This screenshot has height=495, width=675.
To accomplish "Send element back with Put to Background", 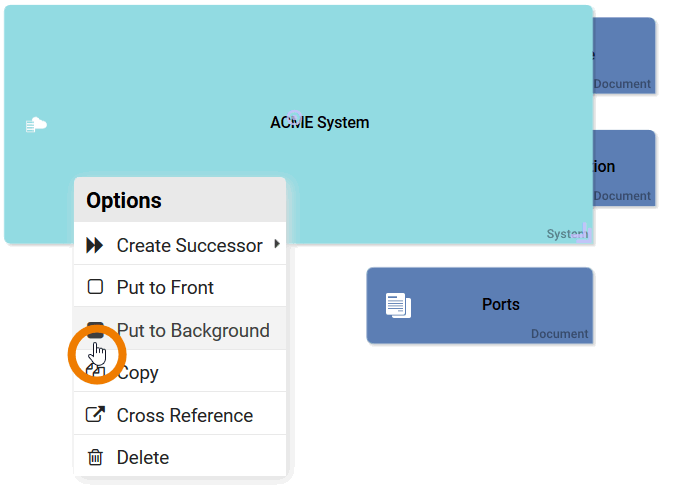I will 193,330.
